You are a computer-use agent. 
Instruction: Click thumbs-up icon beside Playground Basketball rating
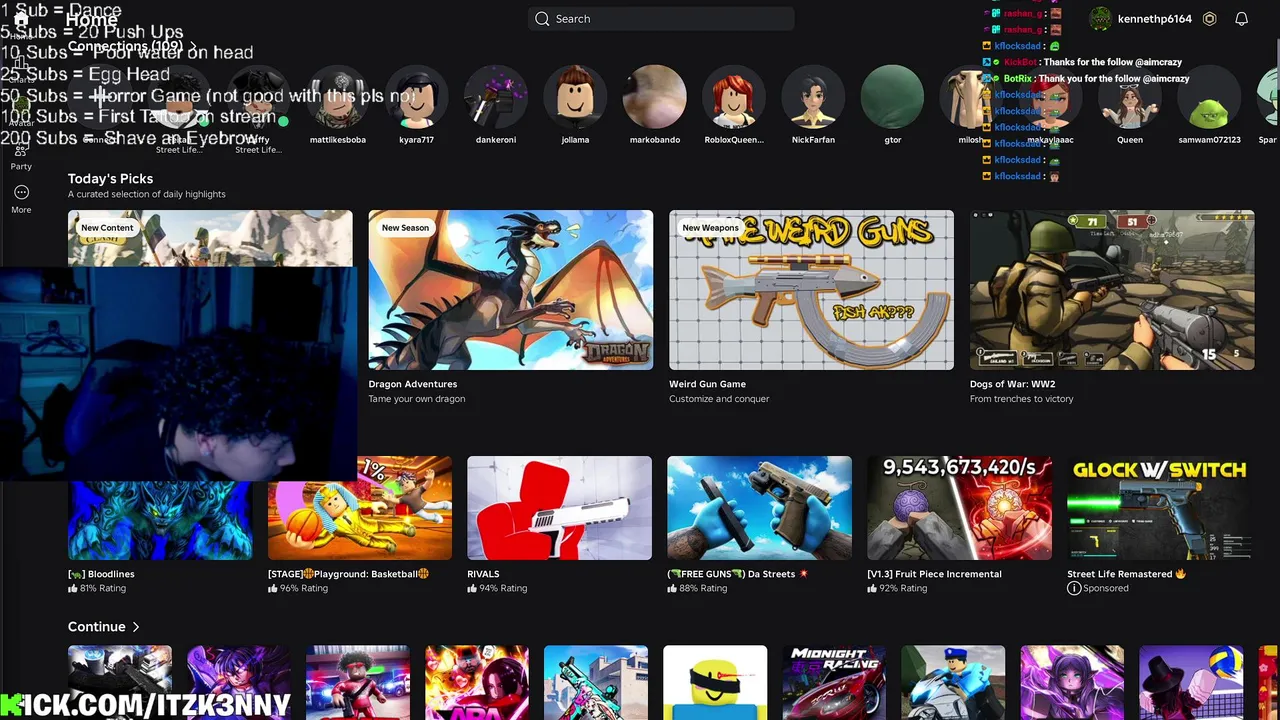point(272,588)
